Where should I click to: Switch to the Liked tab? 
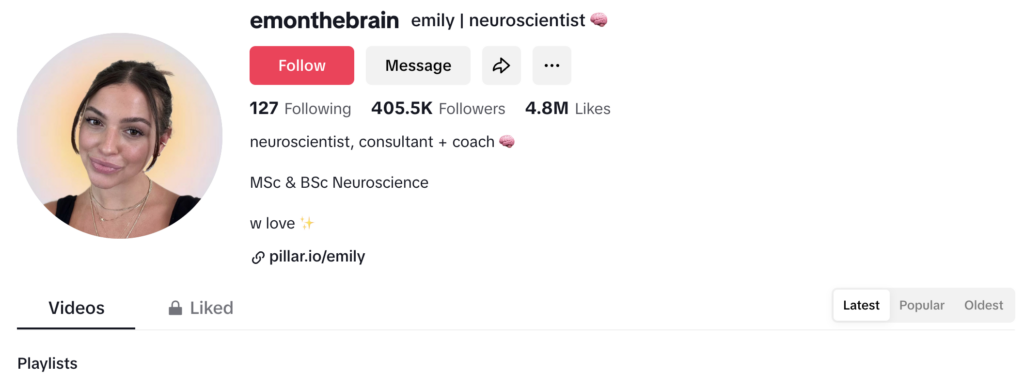coord(201,307)
